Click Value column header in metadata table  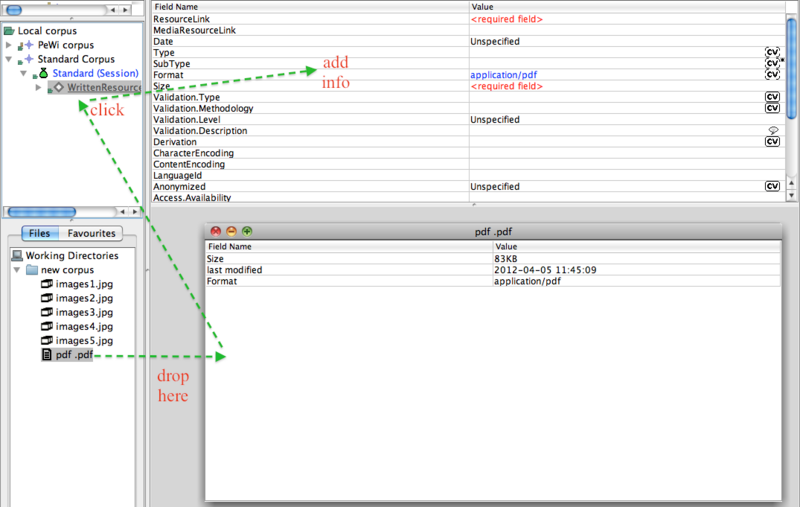pyautogui.click(x=627, y=7)
